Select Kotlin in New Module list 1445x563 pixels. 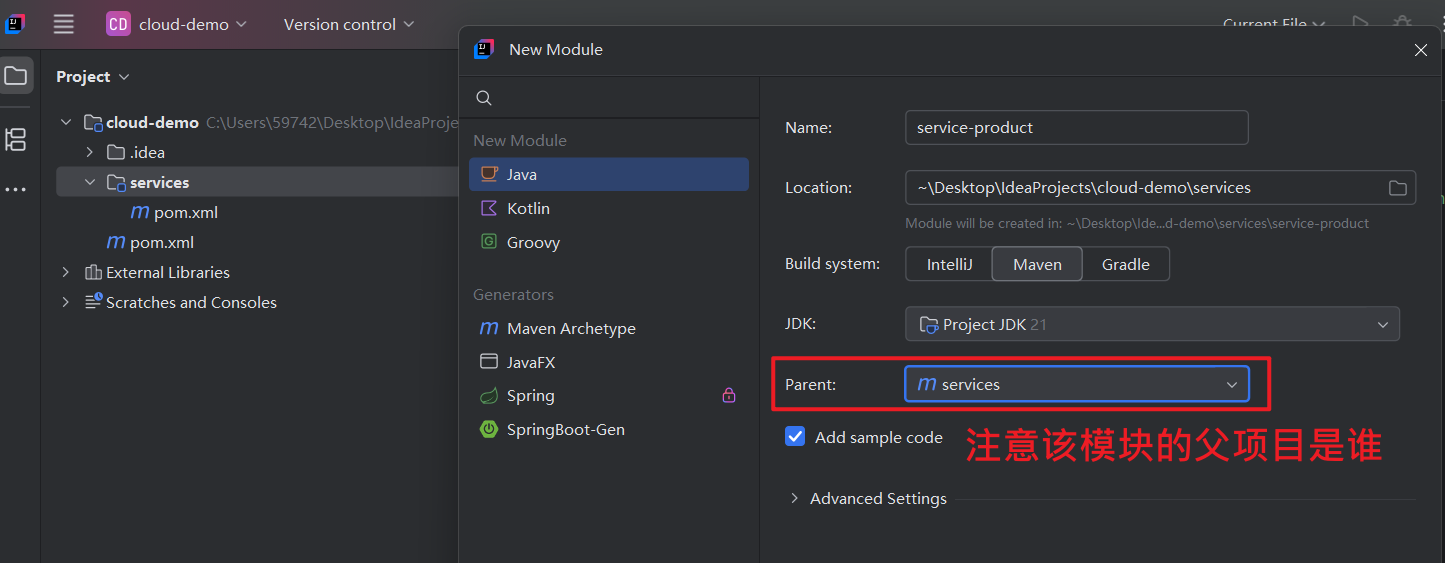point(609,208)
